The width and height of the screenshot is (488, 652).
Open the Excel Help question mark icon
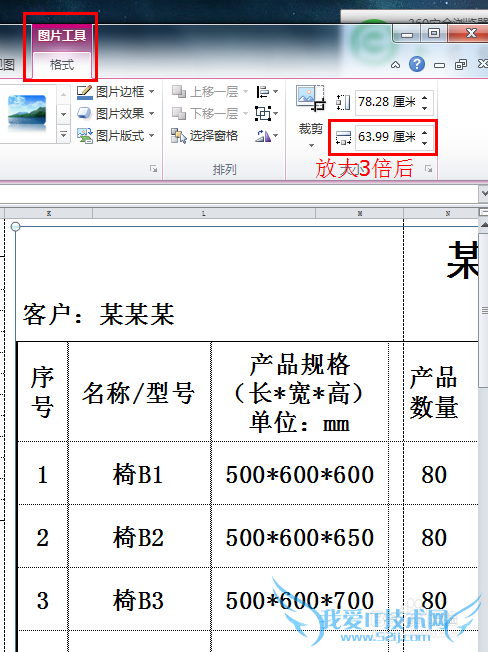point(417,64)
